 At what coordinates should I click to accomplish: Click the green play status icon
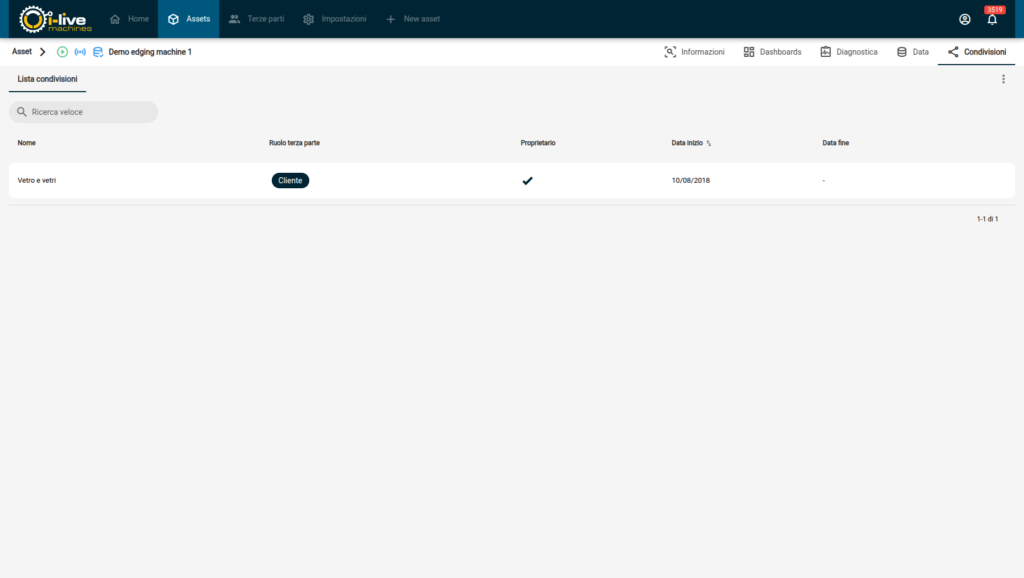[62, 52]
